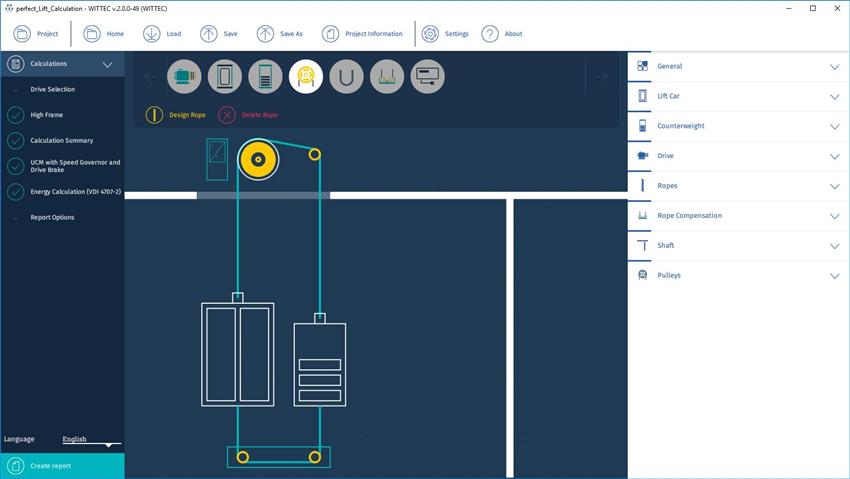The width and height of the screenshot is (850, 479).
Task: Select the yellow traction sheave in diagram
Action: coord(258,159)
